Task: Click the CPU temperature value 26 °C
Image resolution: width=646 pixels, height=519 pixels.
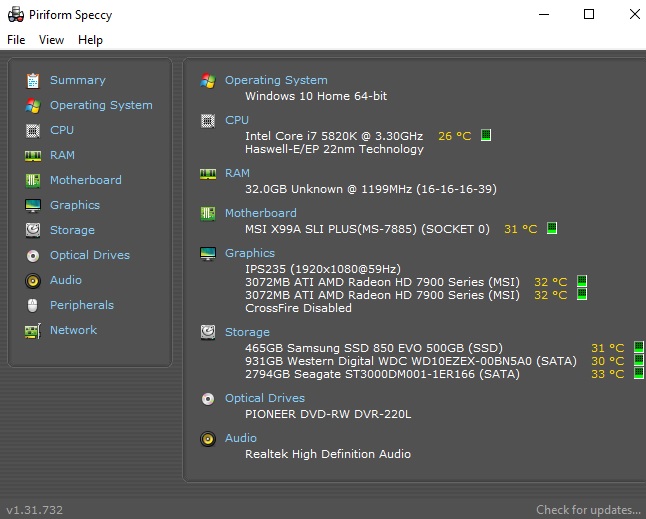Action: point(454,136)
